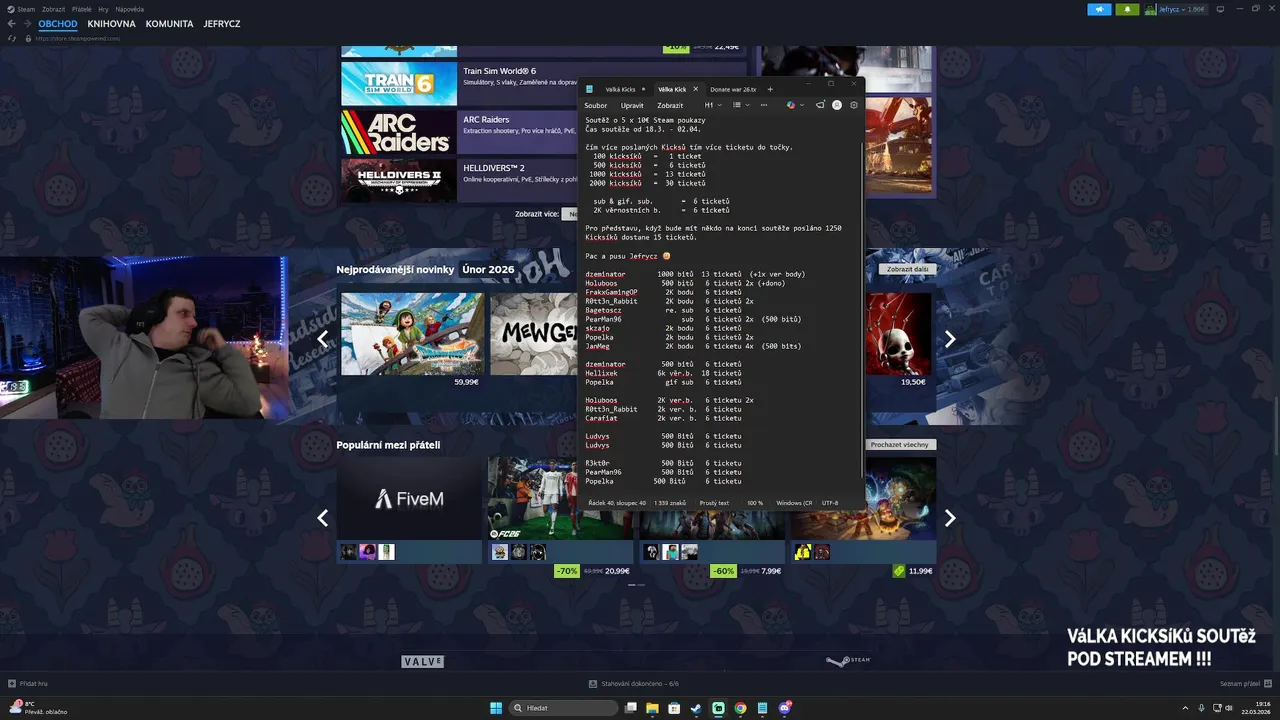This screenshot has height=720, width=1280.
Task: Show next Populární mezi přáteli items
Action: tap(950, 518)
